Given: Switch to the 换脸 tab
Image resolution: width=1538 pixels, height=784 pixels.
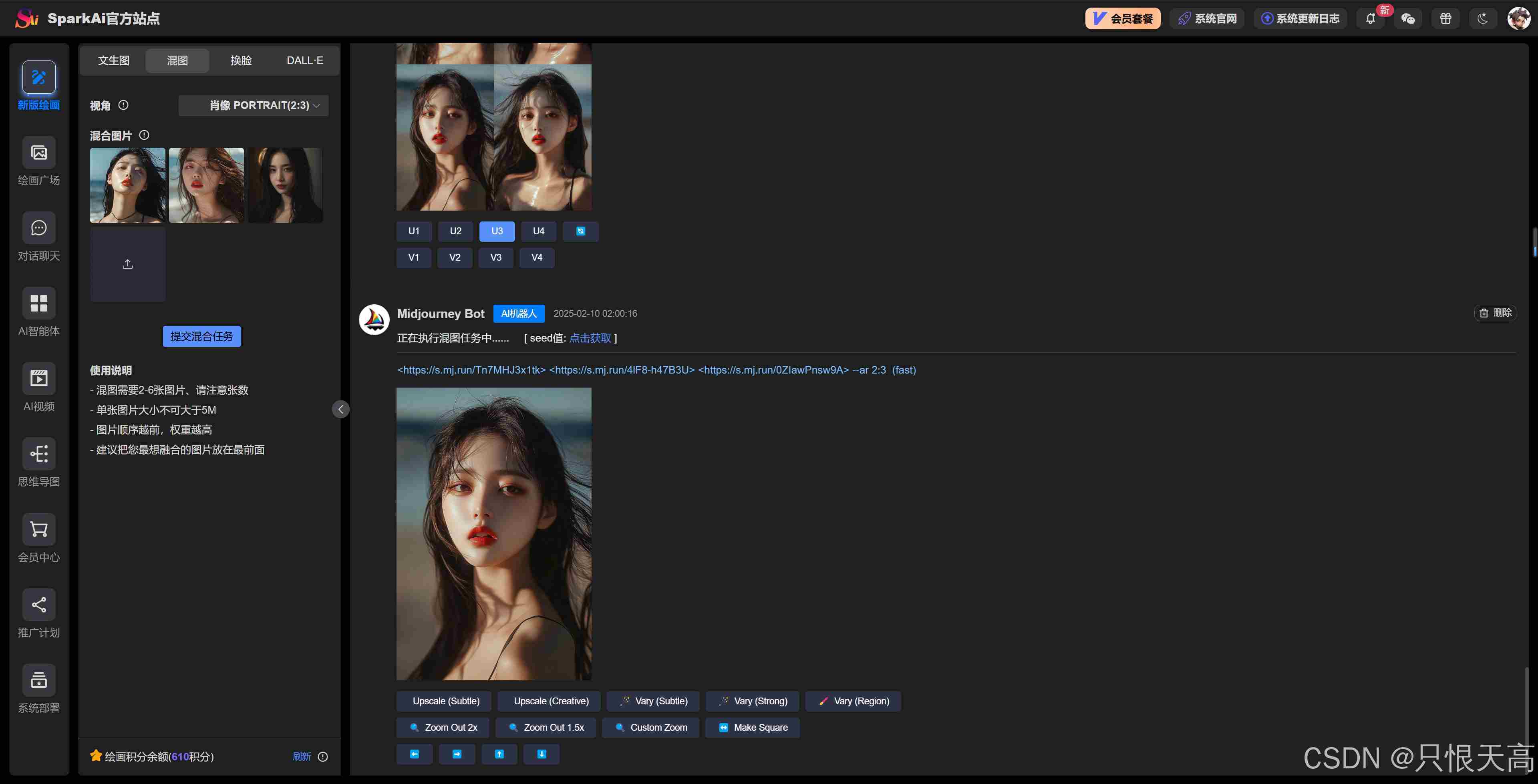Looking at the screenshot, I should (x=241, y=60).
